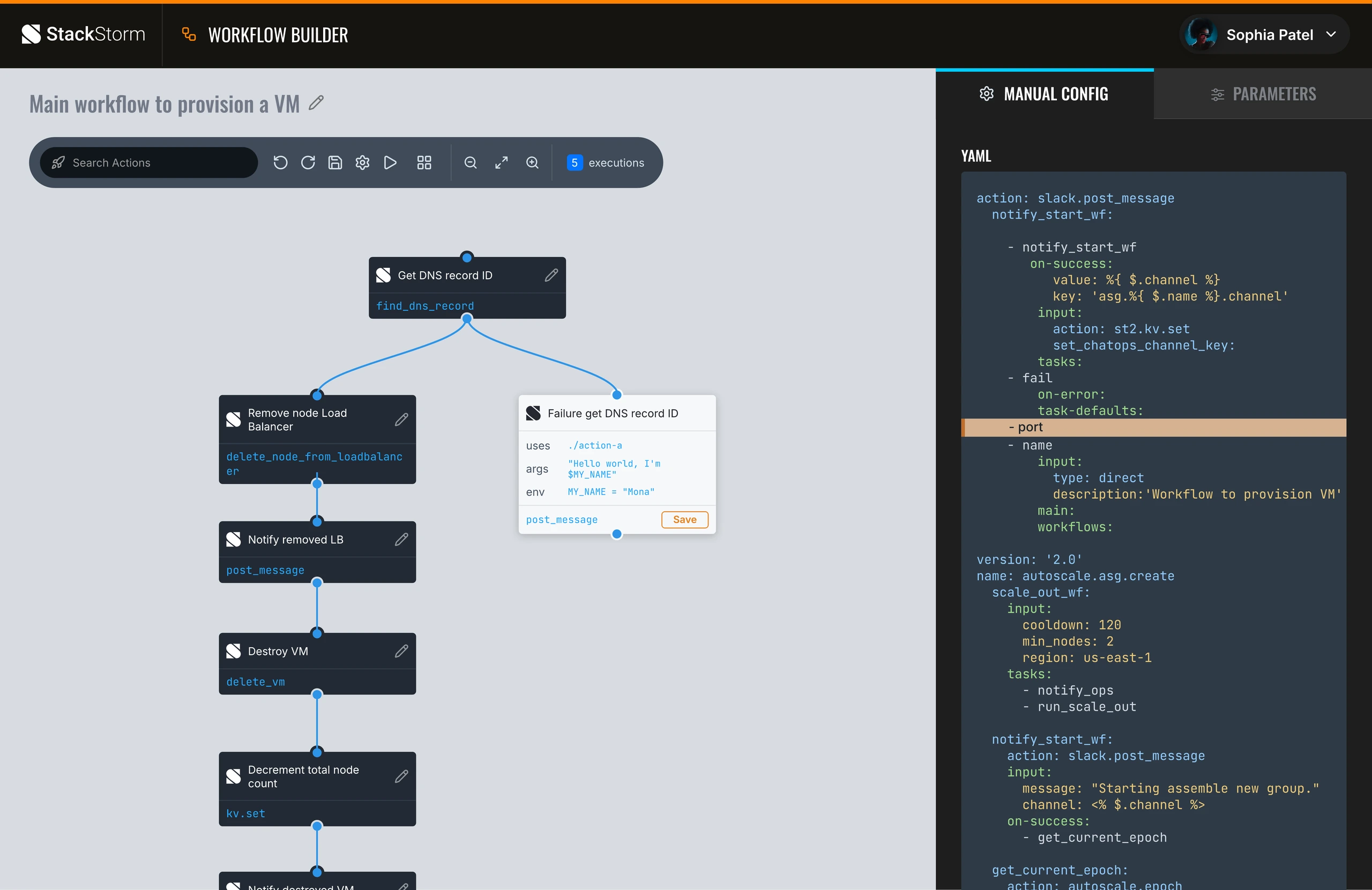The width and height of the screenshot is (1372, 890).
Task: Edit the Destroy VM node
Action: [402, 652]
